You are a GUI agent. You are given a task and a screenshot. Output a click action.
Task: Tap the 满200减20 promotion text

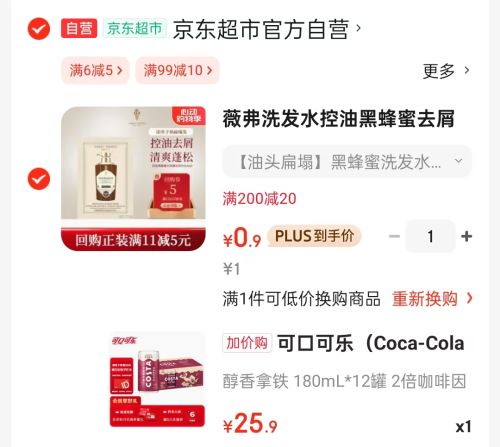pos(259,199)
